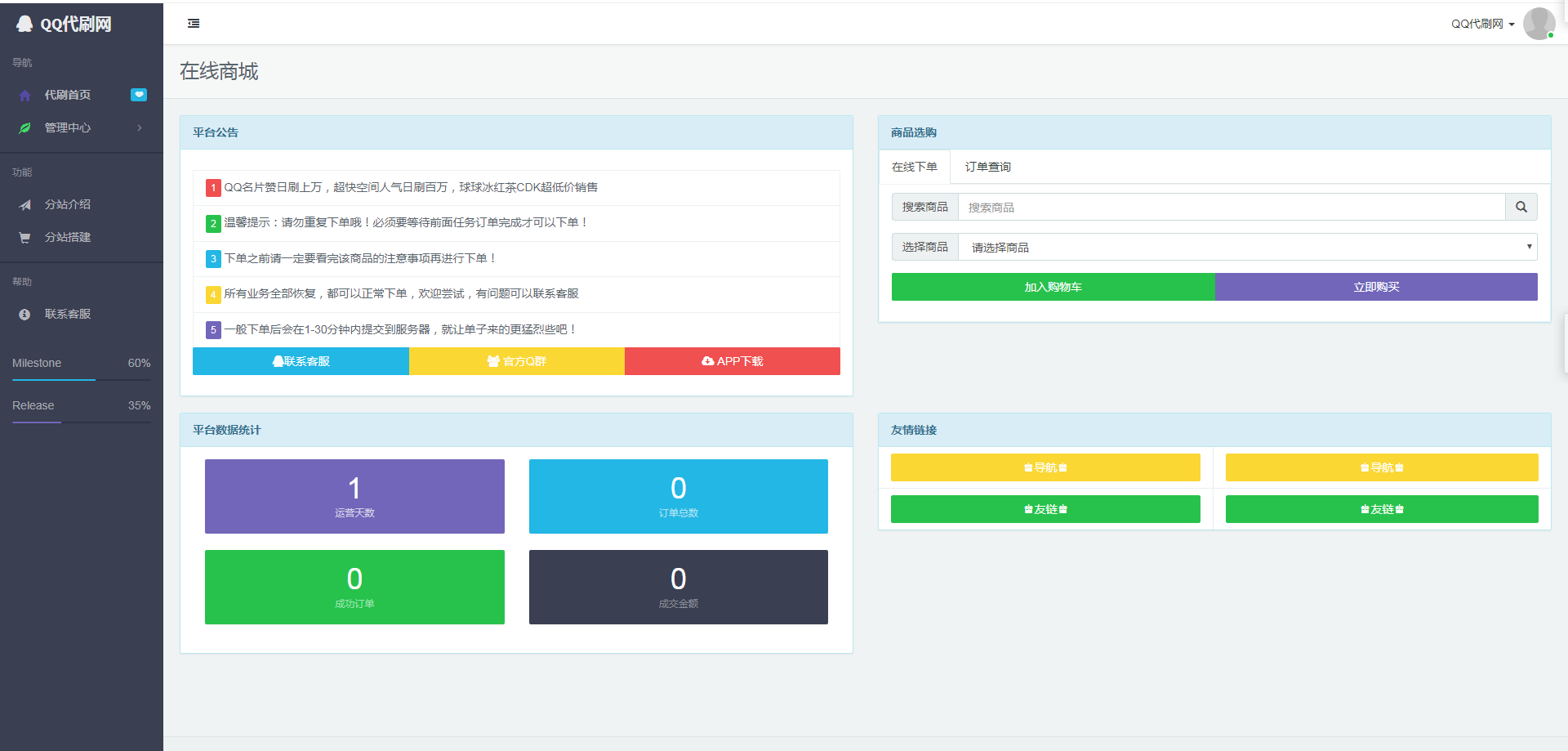Viewport: 1568px width, 751px height.
Task: Click the 在线商城 page heading
Action: click(x=219, y=71)
